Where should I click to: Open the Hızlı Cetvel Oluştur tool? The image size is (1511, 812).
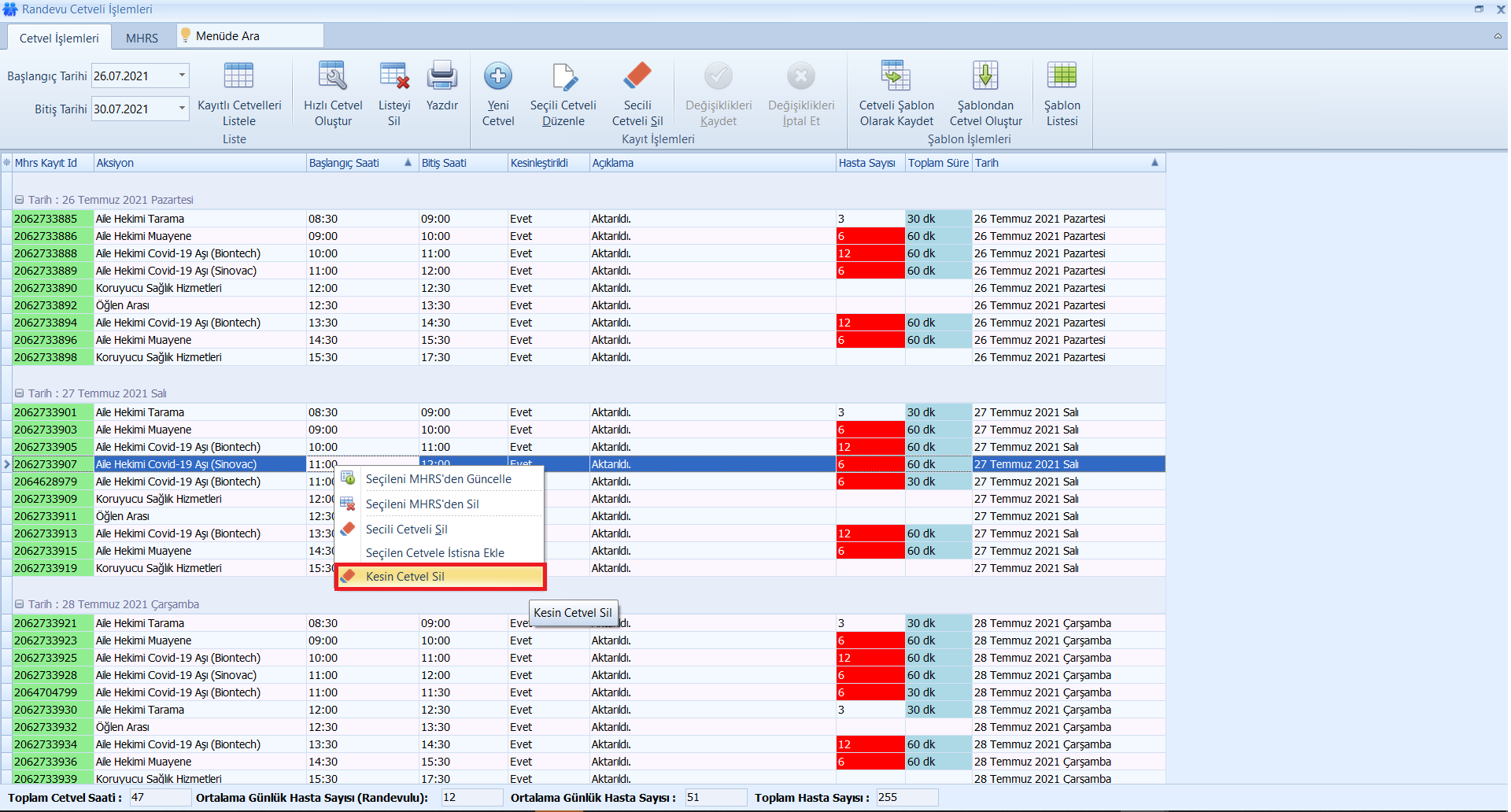click(333, 76)
